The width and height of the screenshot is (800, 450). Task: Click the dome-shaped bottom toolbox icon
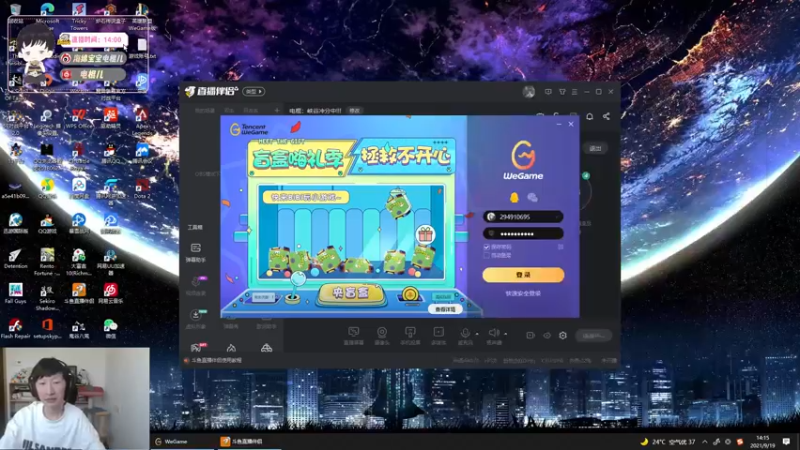(x=266, y=348)
